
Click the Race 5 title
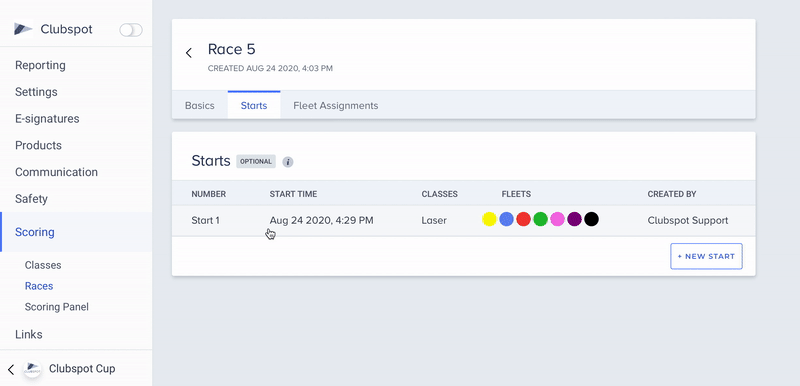tap(232, 49)
